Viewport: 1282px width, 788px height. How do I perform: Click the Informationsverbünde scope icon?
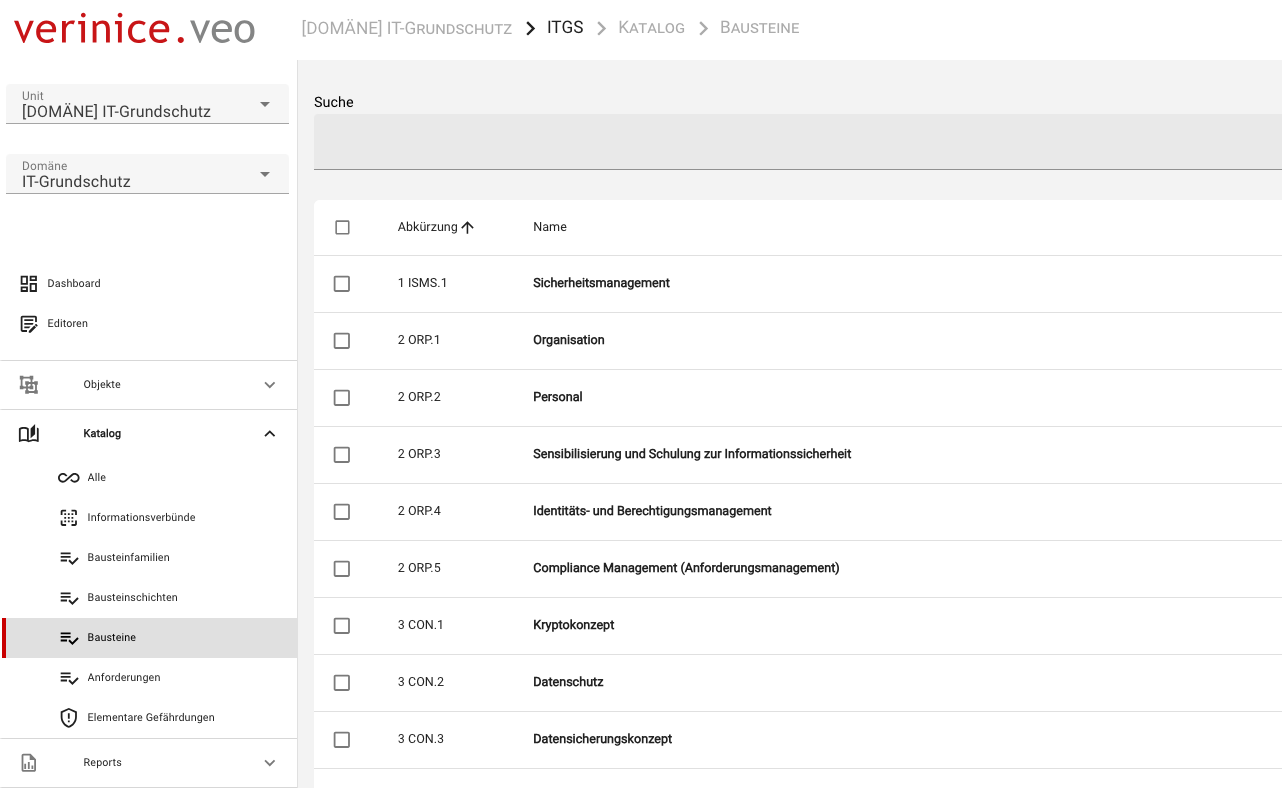(x=68, y=518)
